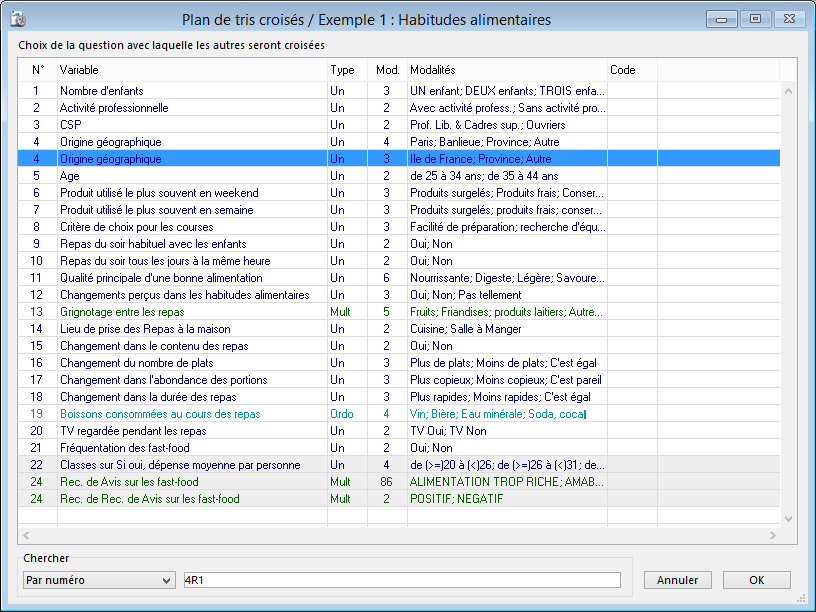Select 'Changement dans l'abondance des portions'
The image size is (816, 612).
point(399,380)
